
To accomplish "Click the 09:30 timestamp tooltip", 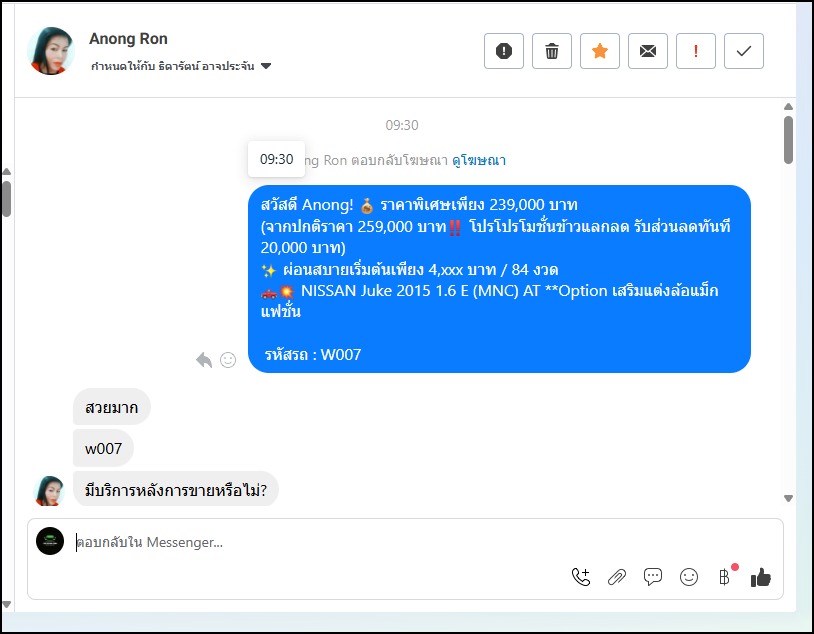I will click(276, 159).
